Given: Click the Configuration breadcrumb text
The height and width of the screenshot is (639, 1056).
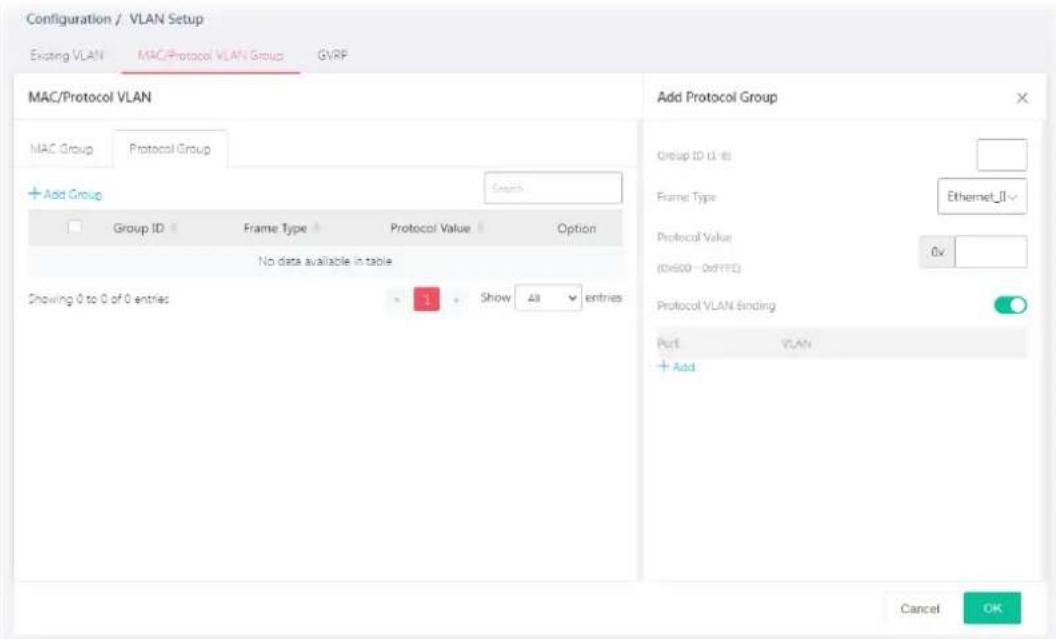Looking at the screenshot, I should (x=69, y=19).
